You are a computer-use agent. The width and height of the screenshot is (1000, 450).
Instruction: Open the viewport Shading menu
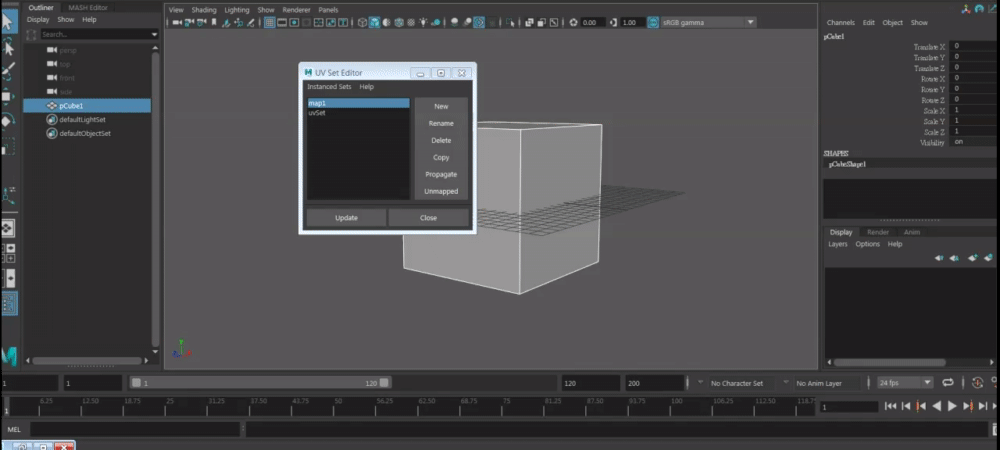pos(204,10)
